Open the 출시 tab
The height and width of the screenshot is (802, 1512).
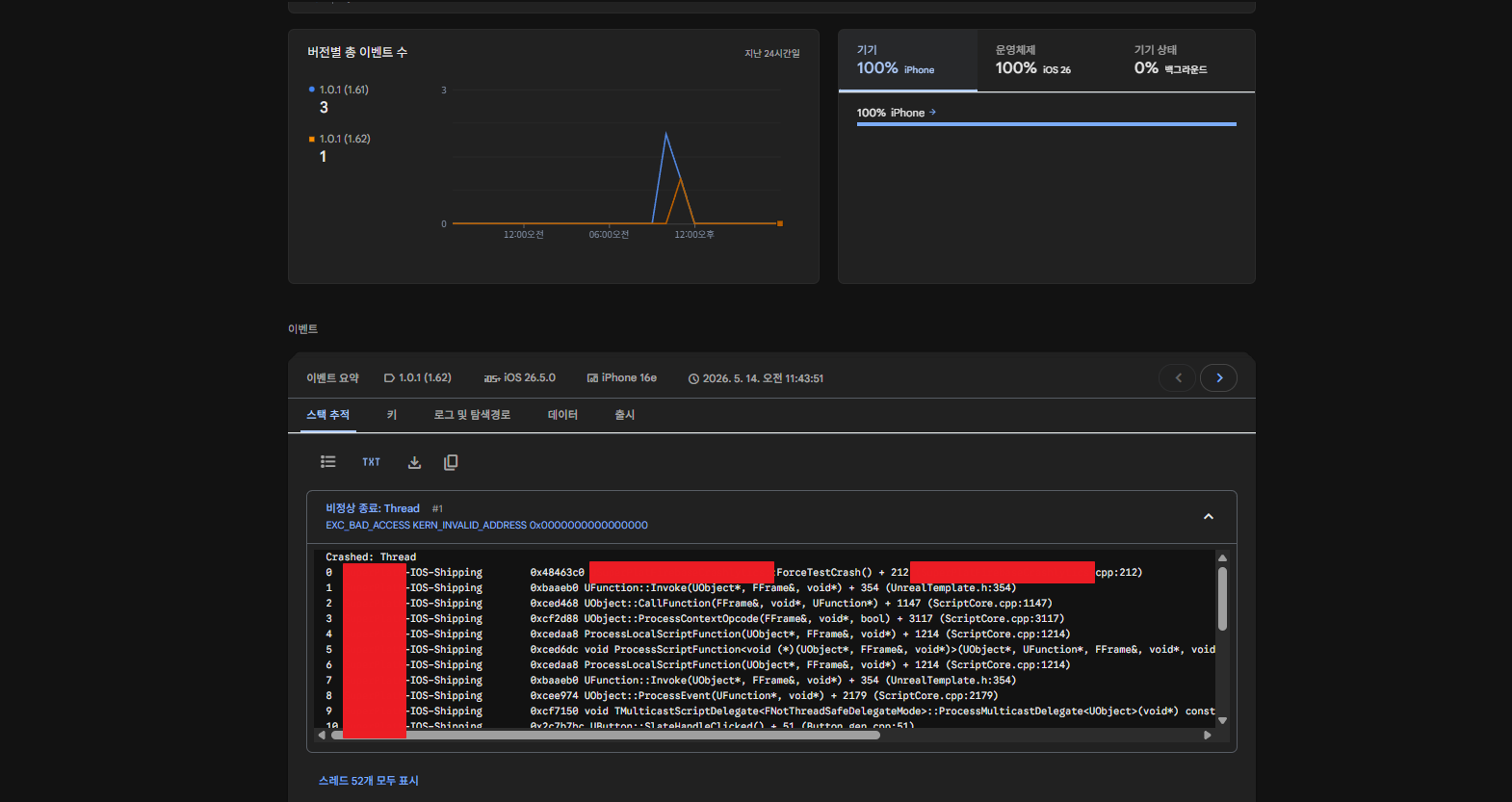click(625, 415)
